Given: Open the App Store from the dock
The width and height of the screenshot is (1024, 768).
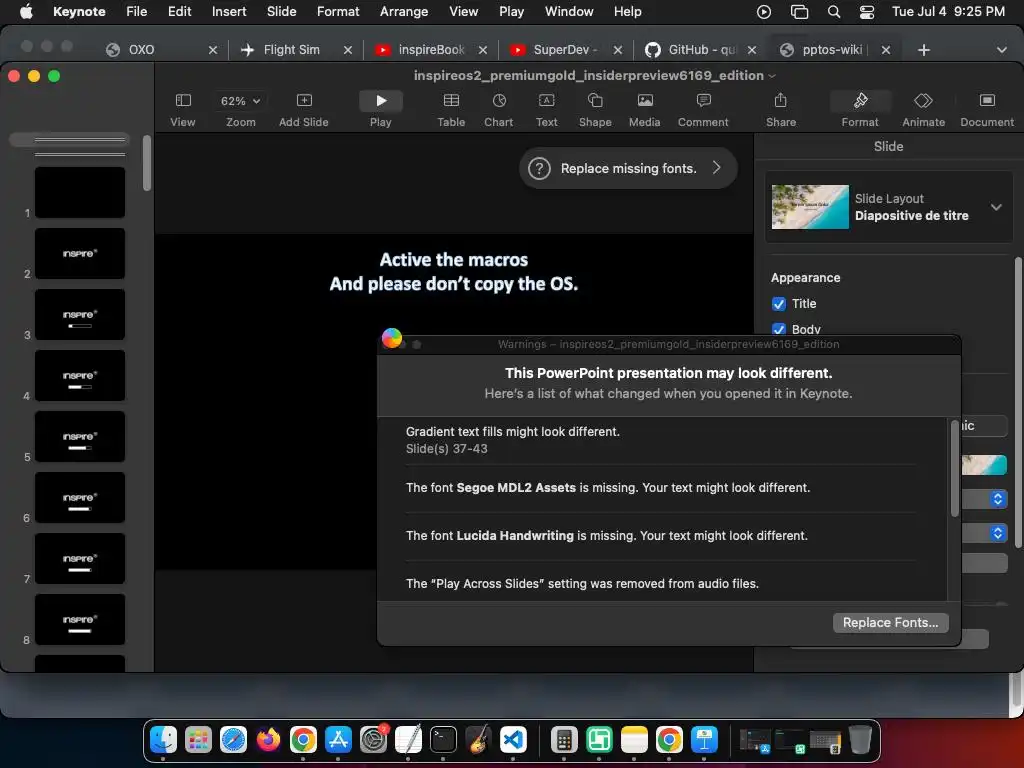Looking at the screenshot, I should point(338,740).
